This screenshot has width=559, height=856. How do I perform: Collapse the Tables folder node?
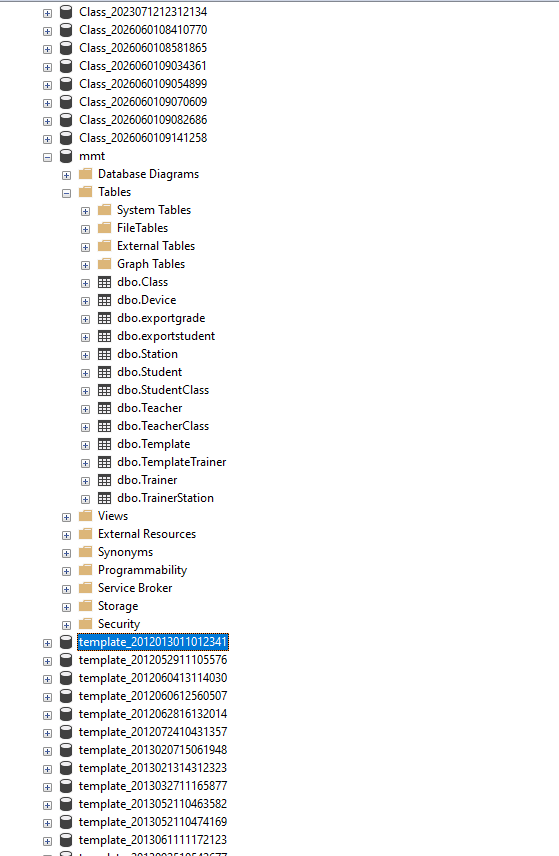[67, 193]
